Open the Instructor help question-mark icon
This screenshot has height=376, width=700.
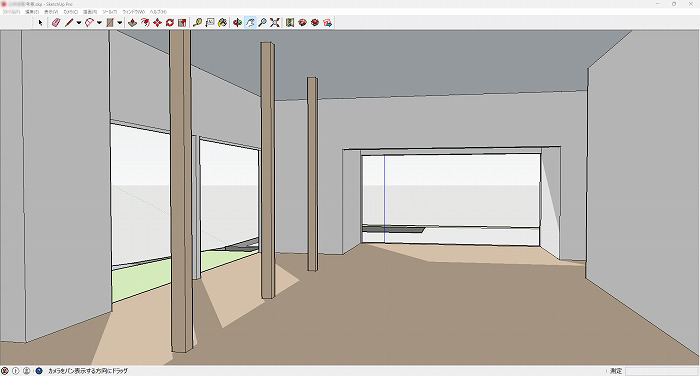point(39,371)
